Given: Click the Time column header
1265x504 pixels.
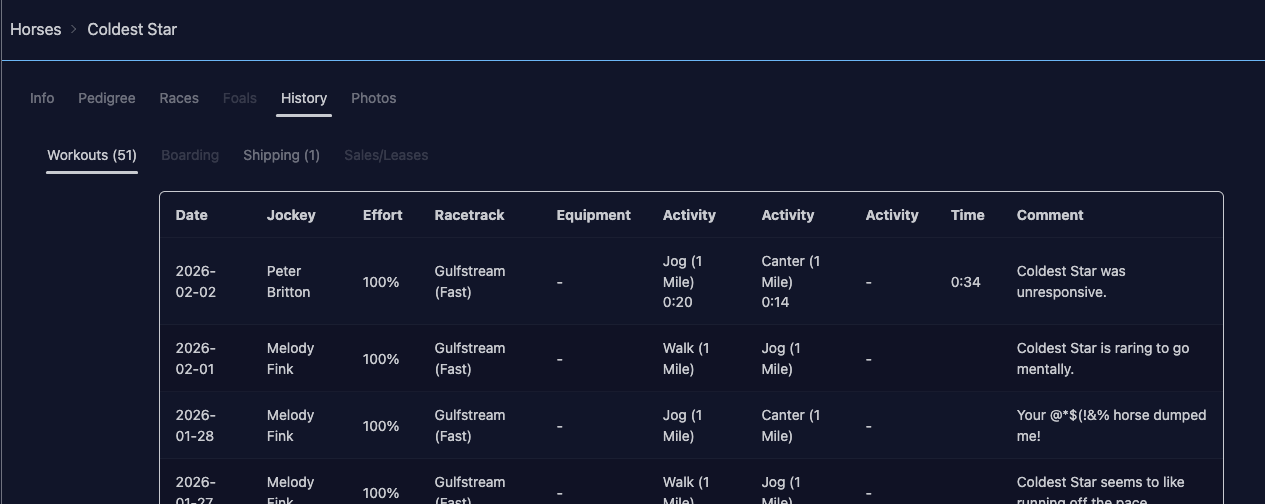Looking at the screenshot, I should point(967,215).
